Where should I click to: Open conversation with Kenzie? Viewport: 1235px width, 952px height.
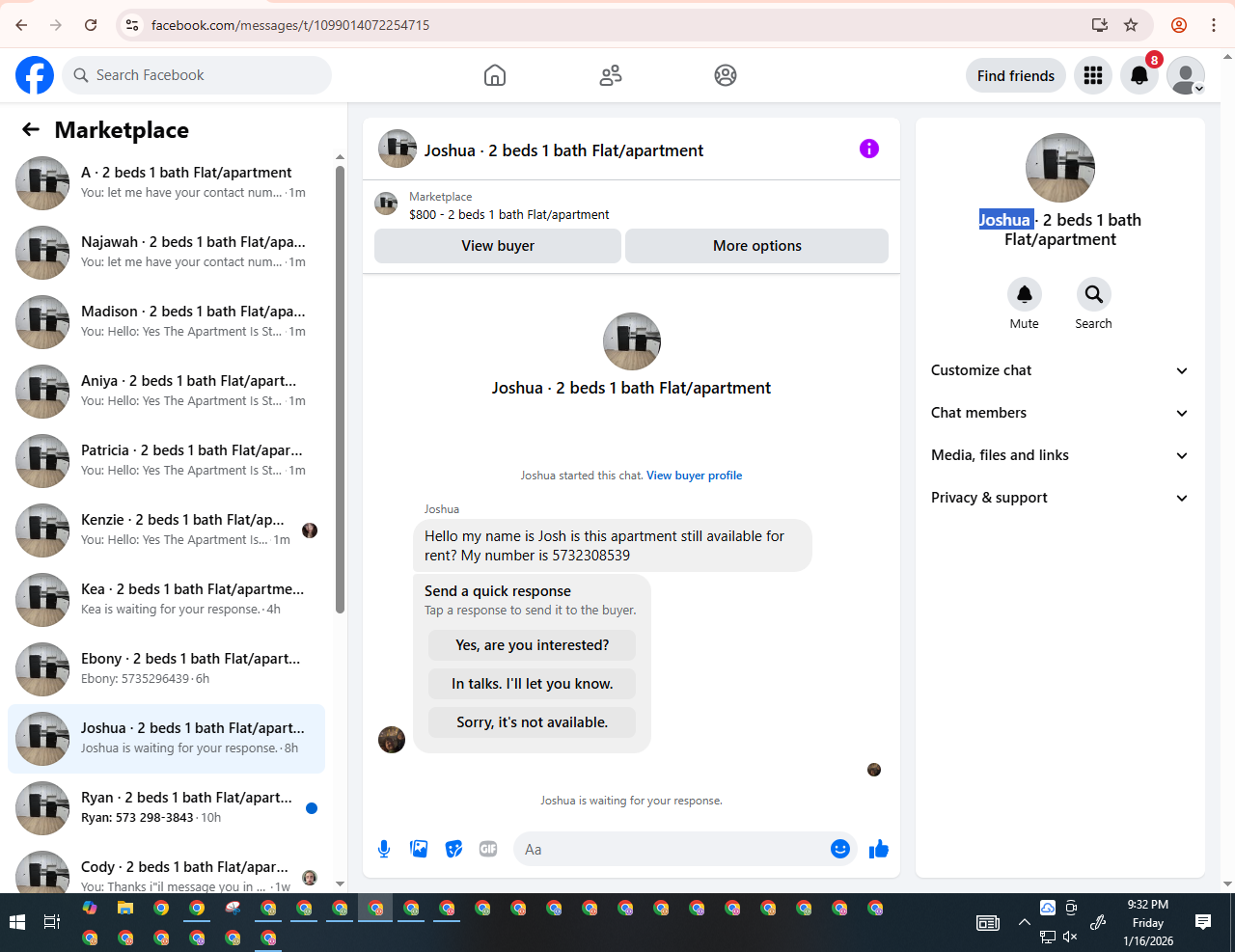tap(166, 530)
